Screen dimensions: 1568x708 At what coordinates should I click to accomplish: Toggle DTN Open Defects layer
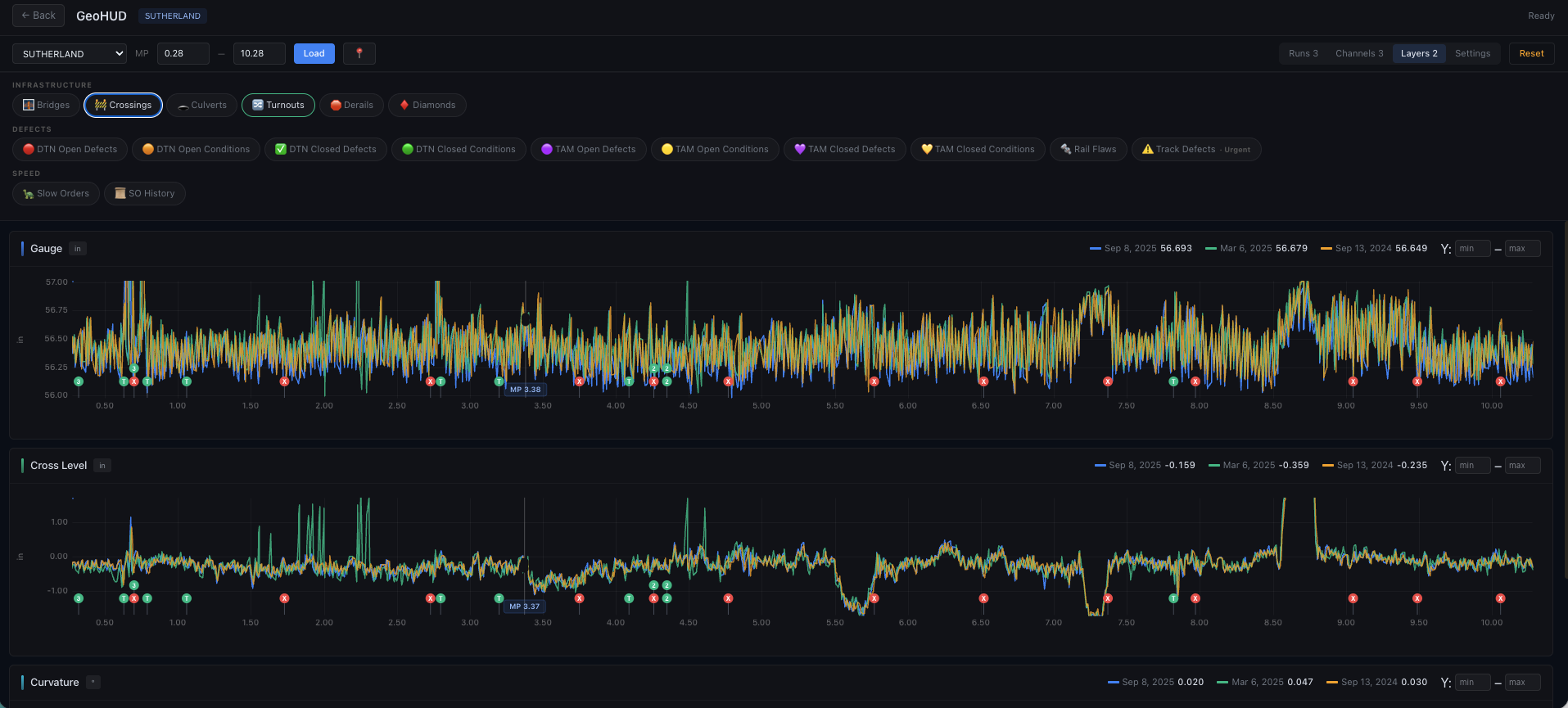pyautogui.click(x=70, y=149)
